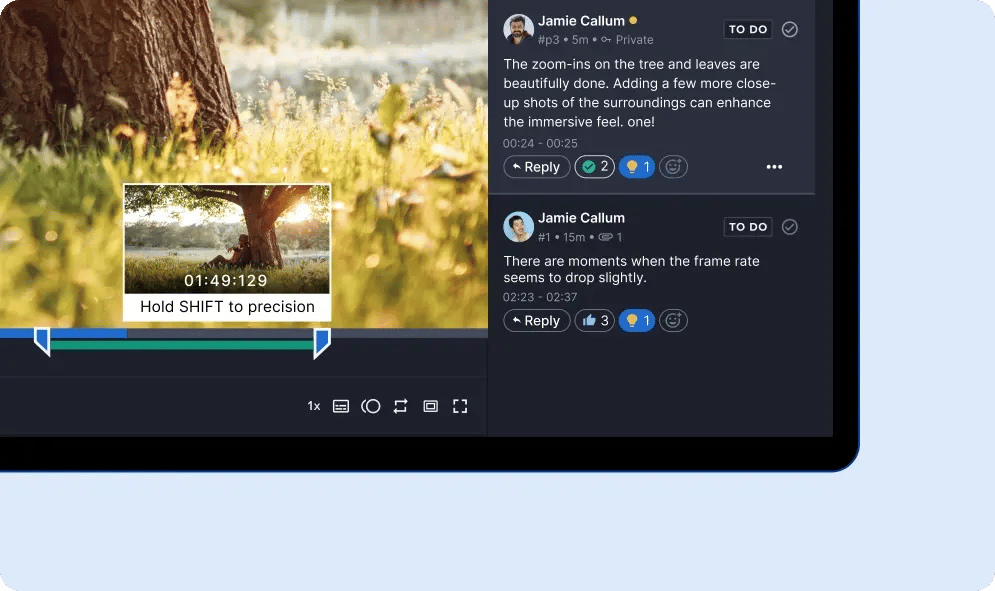Reply to the frame rate comment

click(x=536, y=321)
